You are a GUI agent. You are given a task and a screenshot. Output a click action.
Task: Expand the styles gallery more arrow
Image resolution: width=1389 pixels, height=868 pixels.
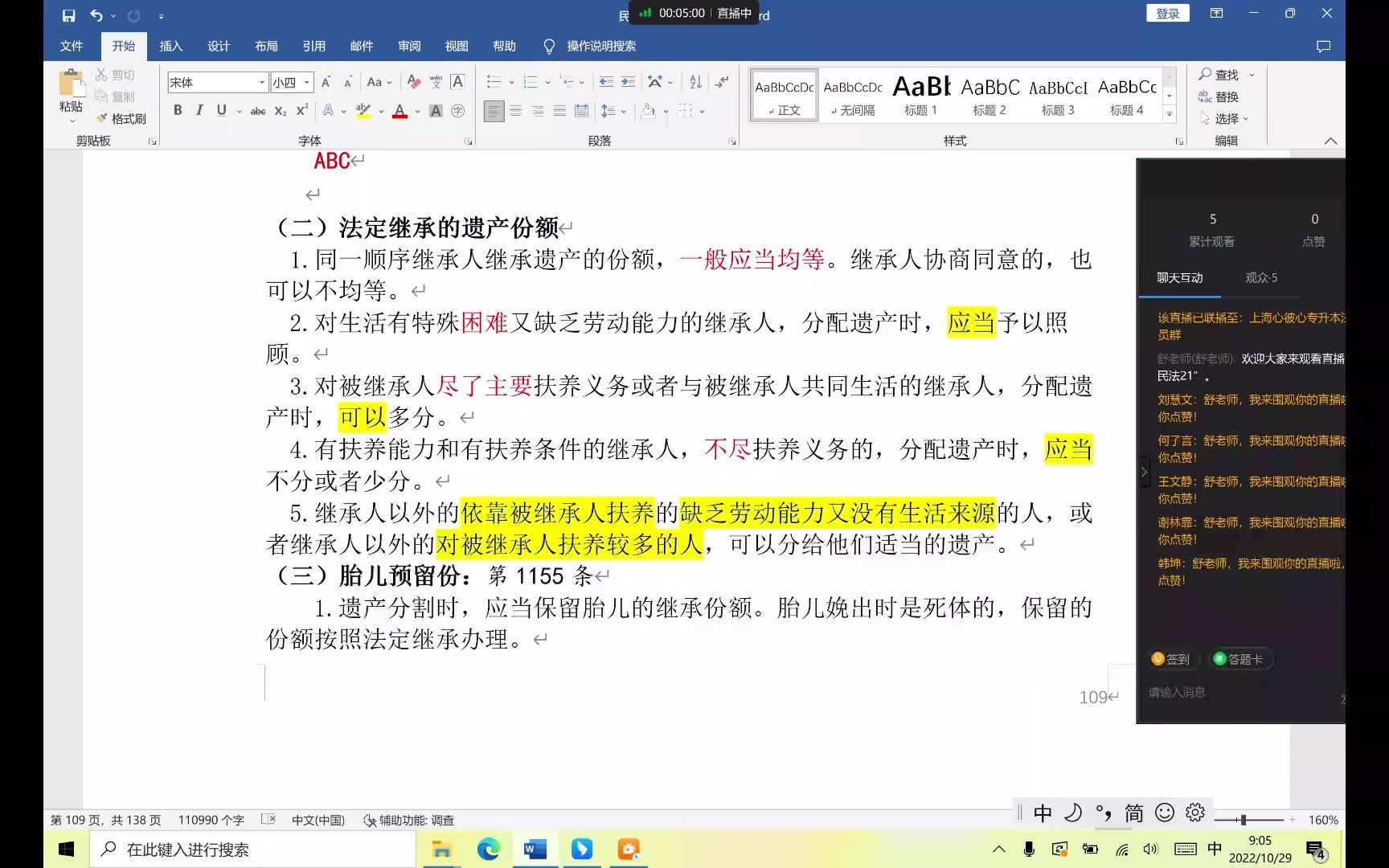pyautogui.click(x=1170, y=115)
